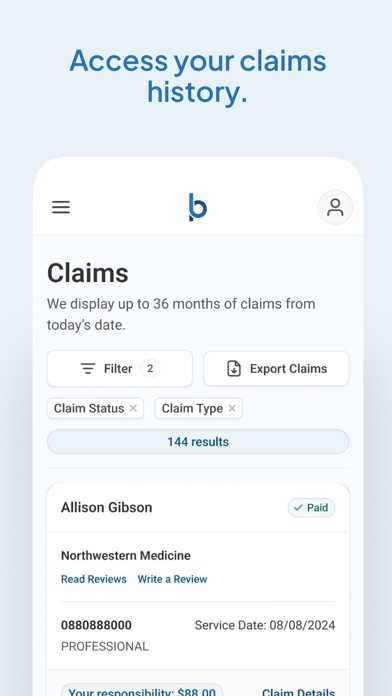This screenshot has width=392, height=696.
Task: Open the user profile icon
Action: (x=335, y=207)
